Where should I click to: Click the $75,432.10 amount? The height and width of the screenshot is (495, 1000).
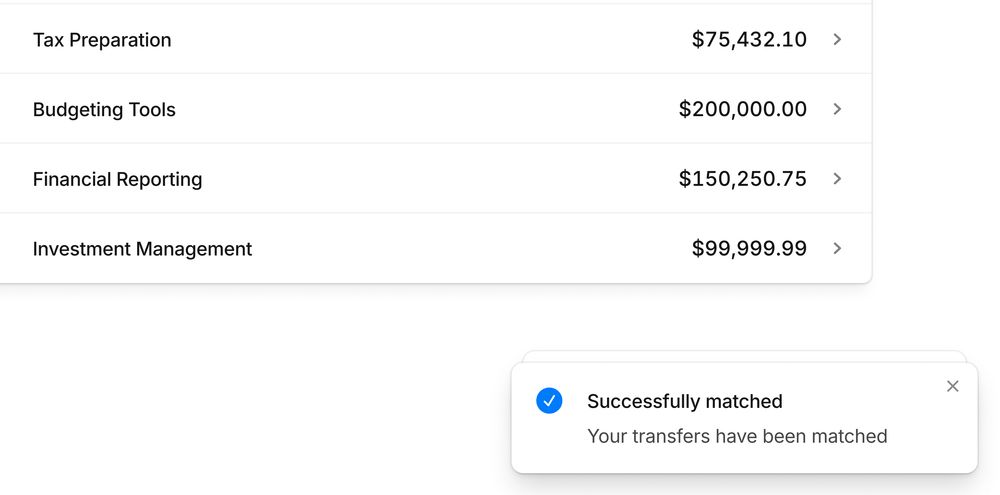pos(749,40)
